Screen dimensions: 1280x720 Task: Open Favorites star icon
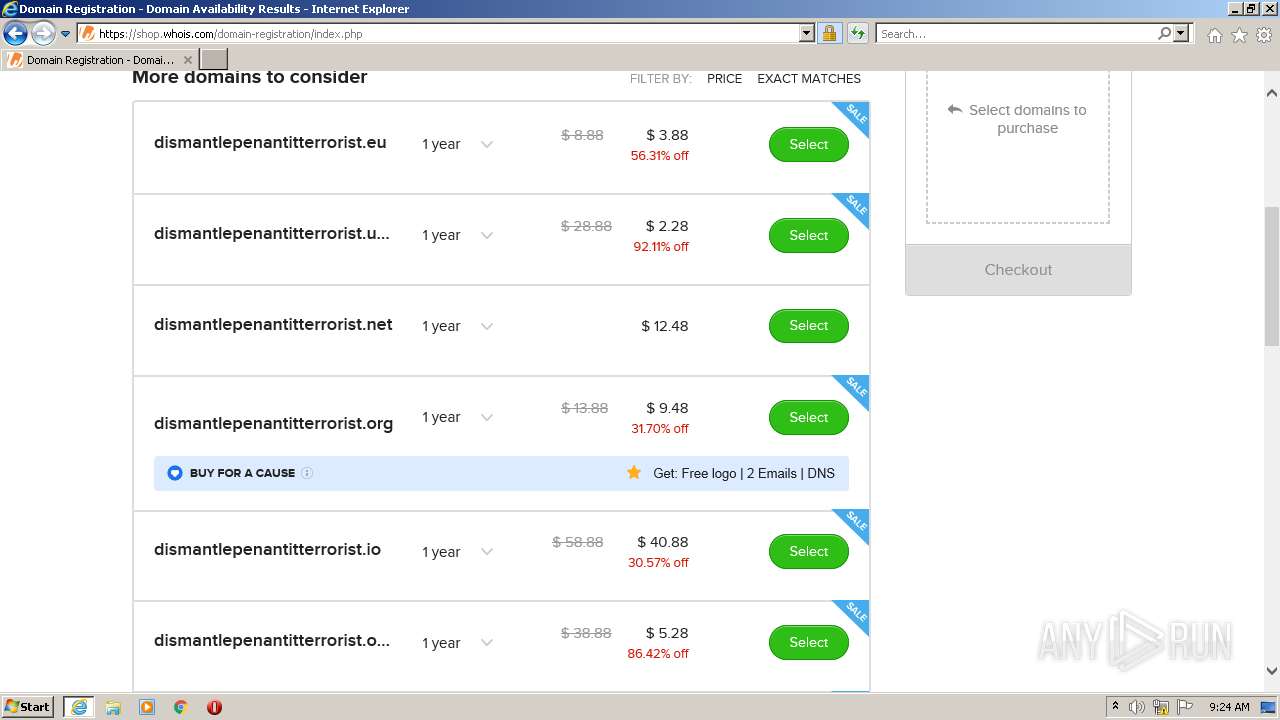pos(1239,35)
